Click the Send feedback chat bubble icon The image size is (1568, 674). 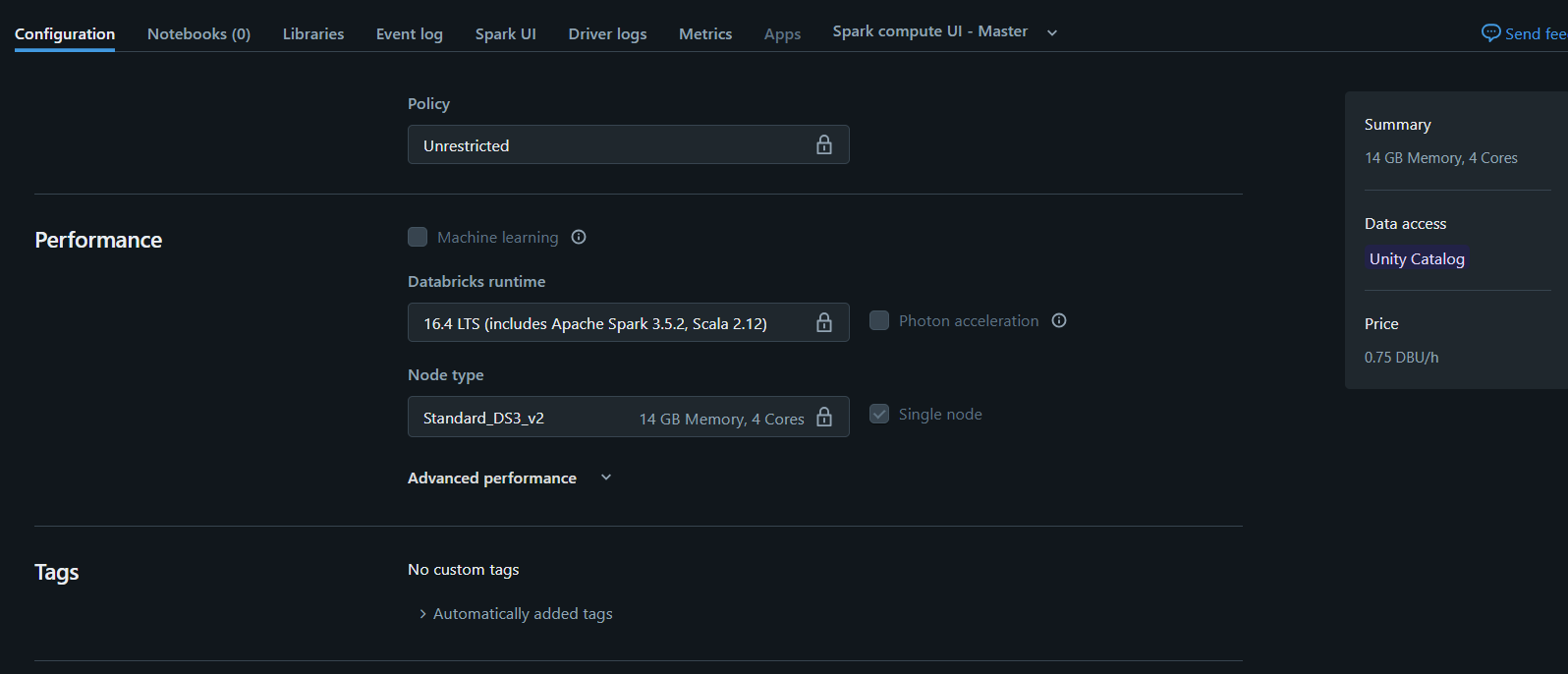(1491, 32)
